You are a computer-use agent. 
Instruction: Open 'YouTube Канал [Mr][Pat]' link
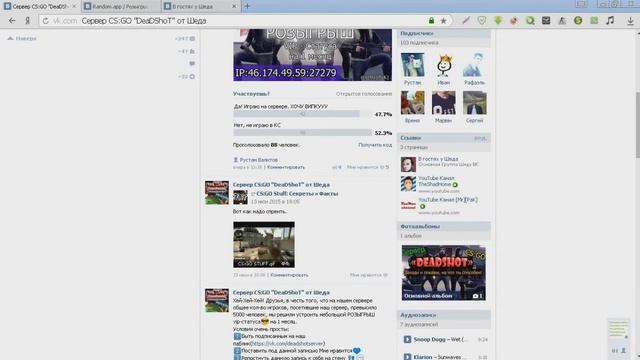(448, 200)
